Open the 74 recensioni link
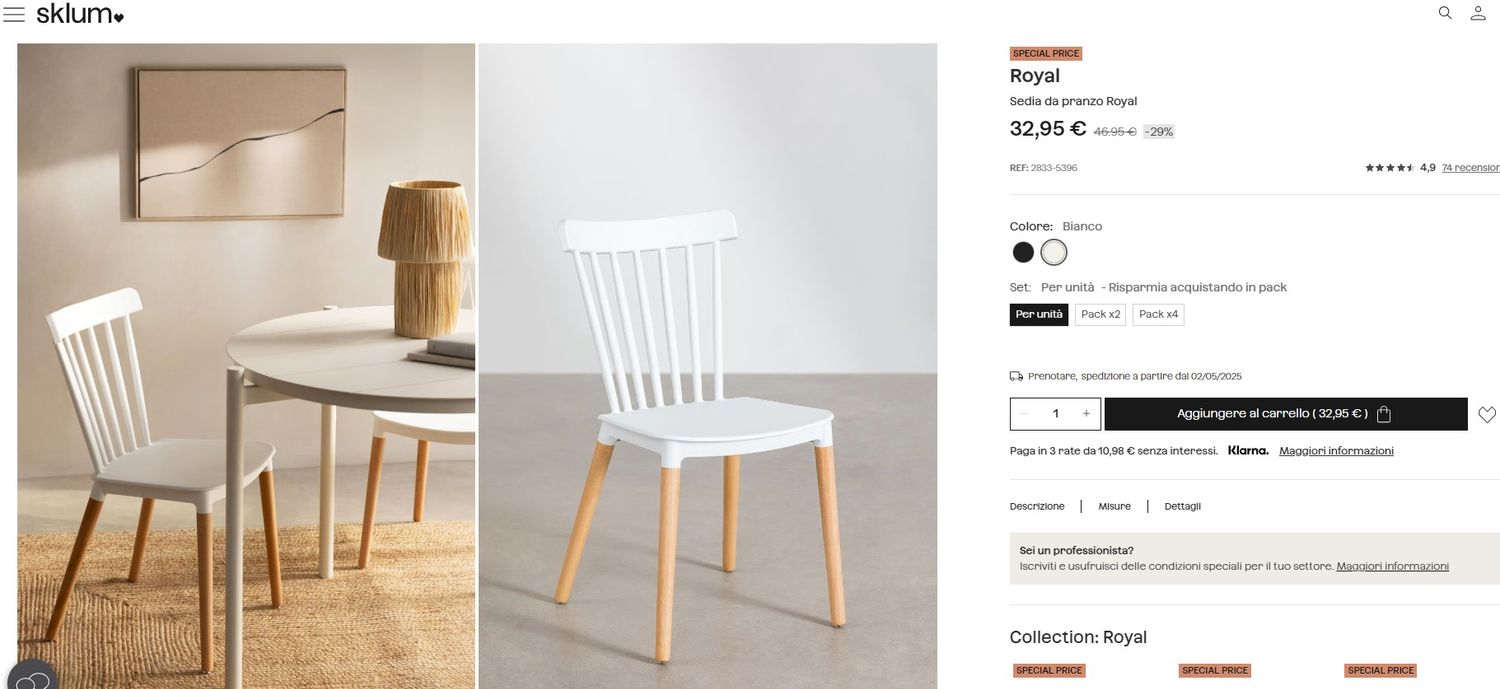Viewport: 1500px width, 689px height. (1471, 168)
